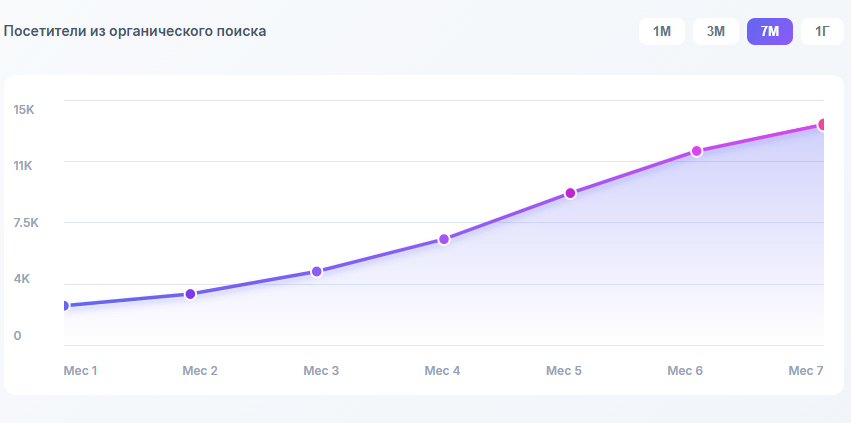
Task: Select the 1М time range button
Action: click(x=662, y=31)
